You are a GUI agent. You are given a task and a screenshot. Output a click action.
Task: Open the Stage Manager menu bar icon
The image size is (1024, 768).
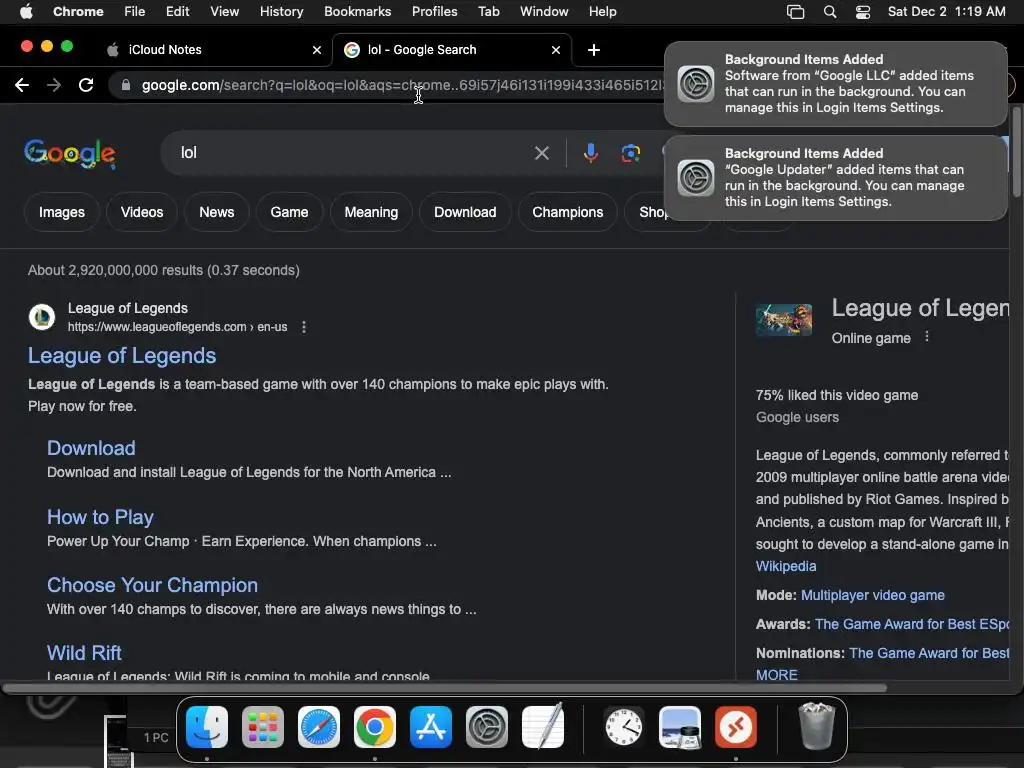(x=795, y=12)
